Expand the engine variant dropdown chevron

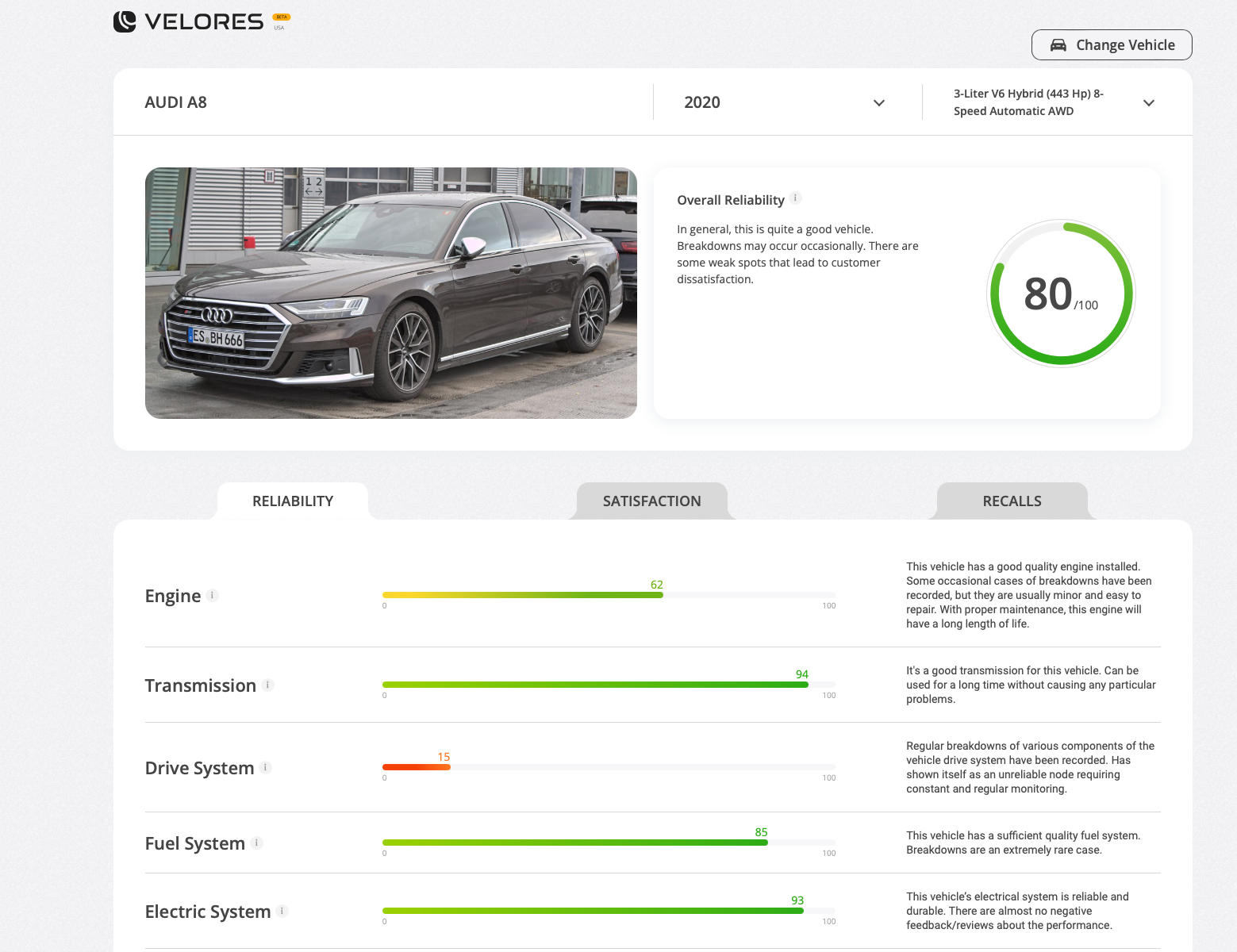pyautogui.click(x=1148, y=103)
